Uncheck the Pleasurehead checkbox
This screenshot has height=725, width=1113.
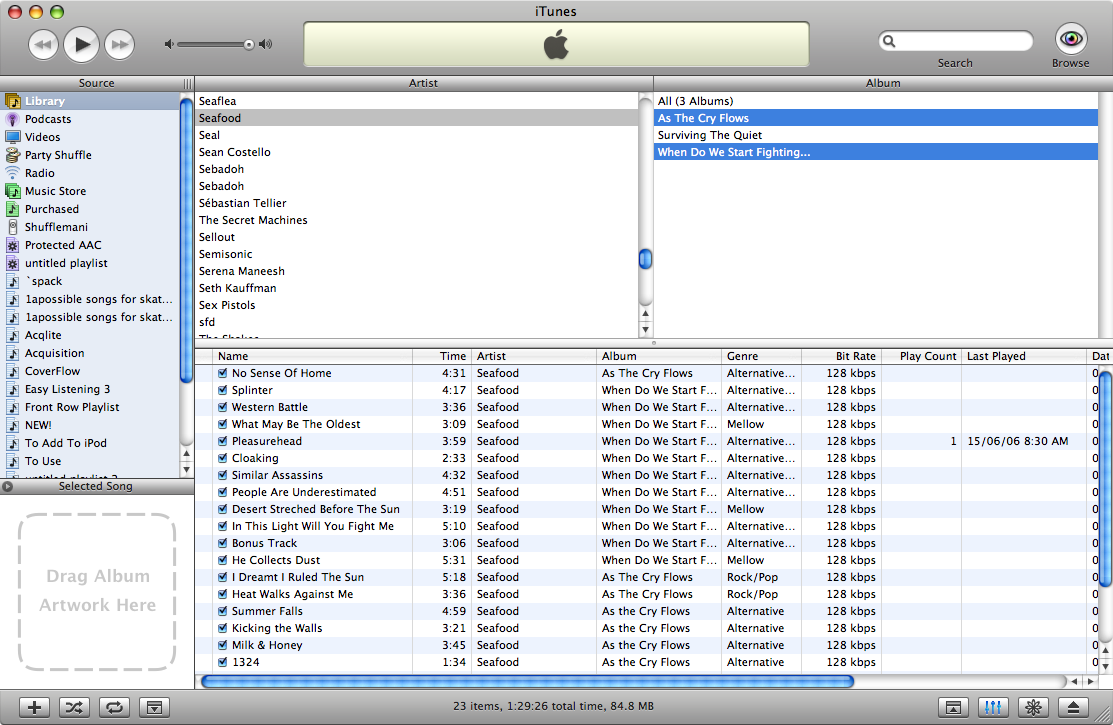(223, 441)
